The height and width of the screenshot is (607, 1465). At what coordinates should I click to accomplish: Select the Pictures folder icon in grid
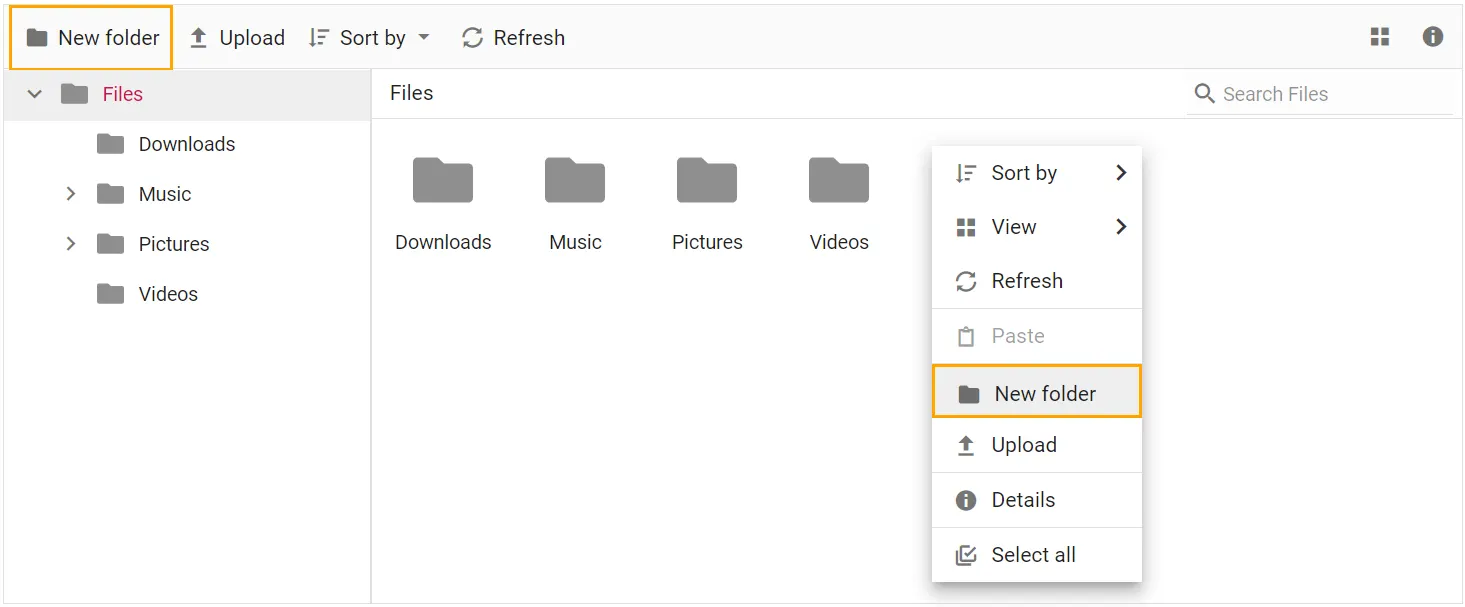tap(707, 180)
